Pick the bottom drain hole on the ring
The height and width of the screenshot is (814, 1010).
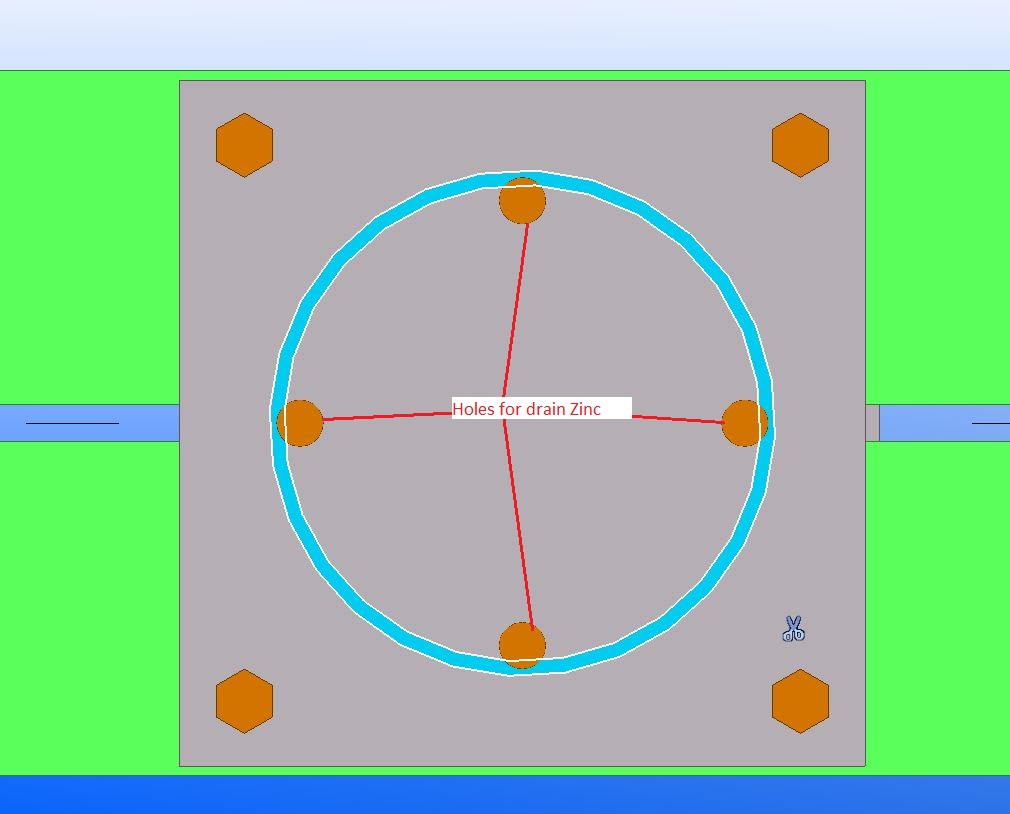click(x=522, y=645)
